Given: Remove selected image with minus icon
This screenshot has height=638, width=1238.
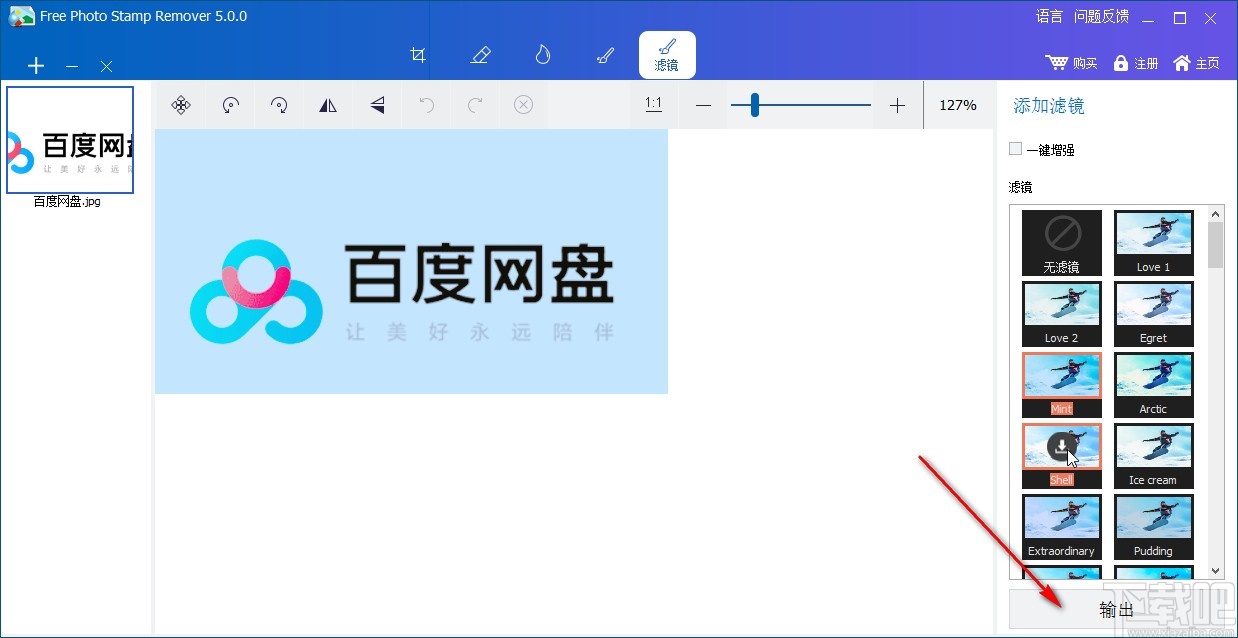Looking at the screenshot, I should (x=72, y=66).
